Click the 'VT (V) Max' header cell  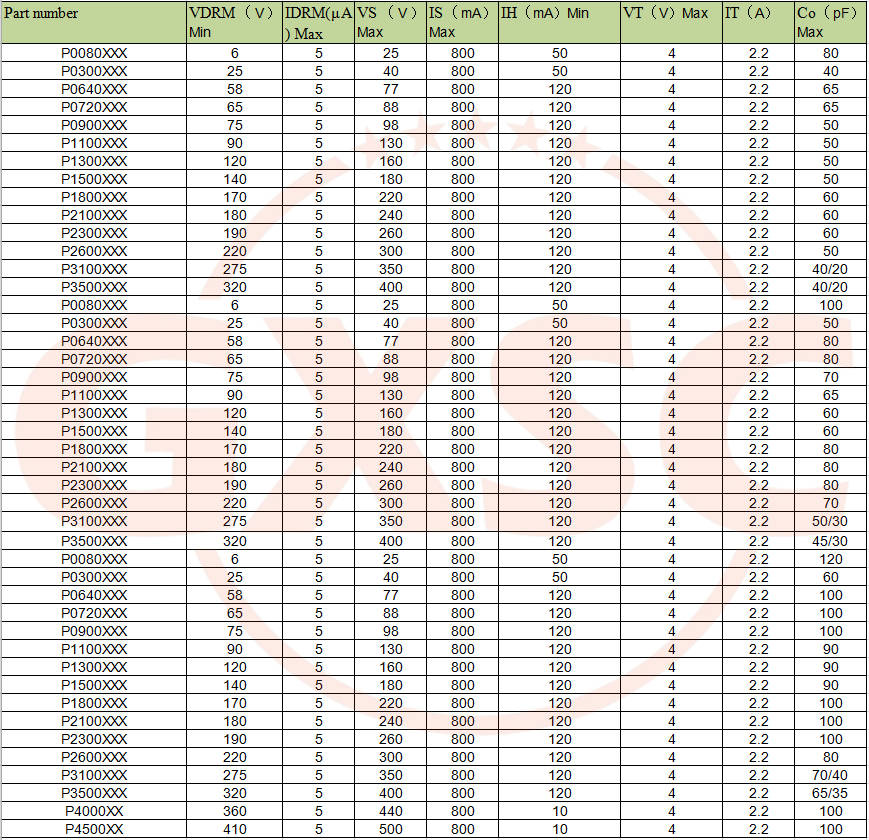point(671,22)
